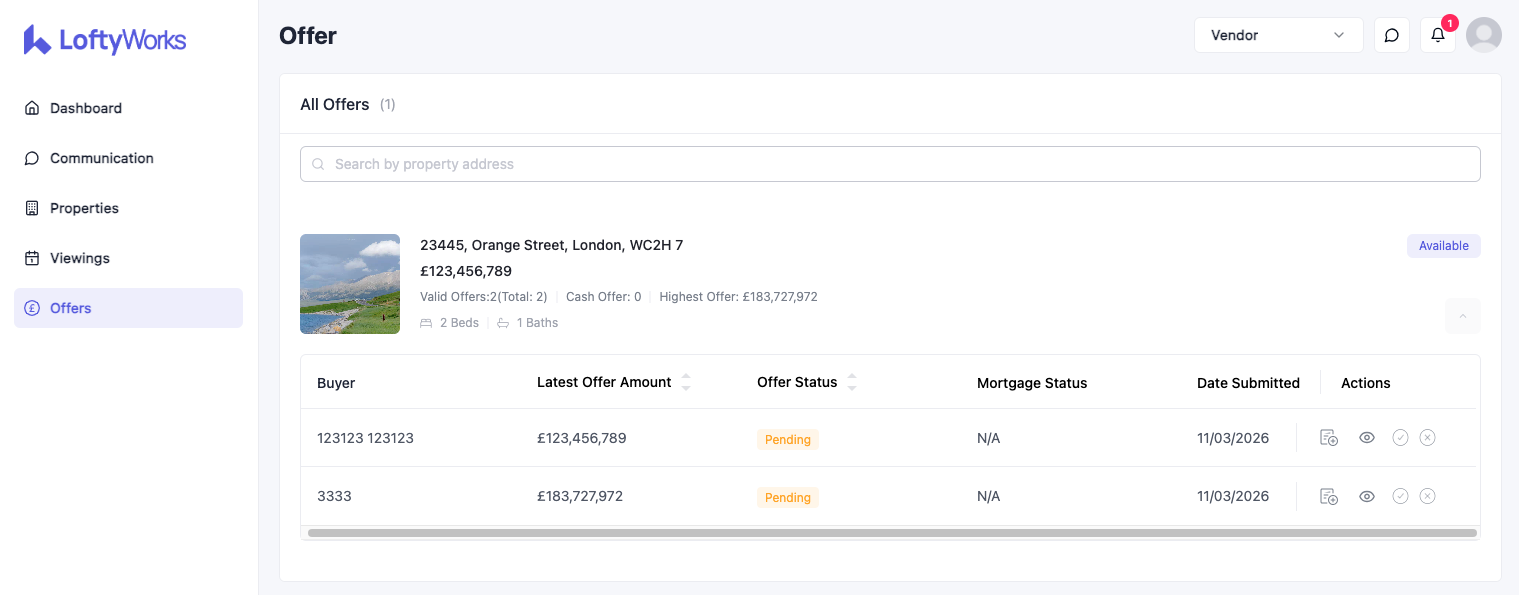Reject the offer from buyer 3333
The image size is (1519, 595).
click(x=1428, y=497)
